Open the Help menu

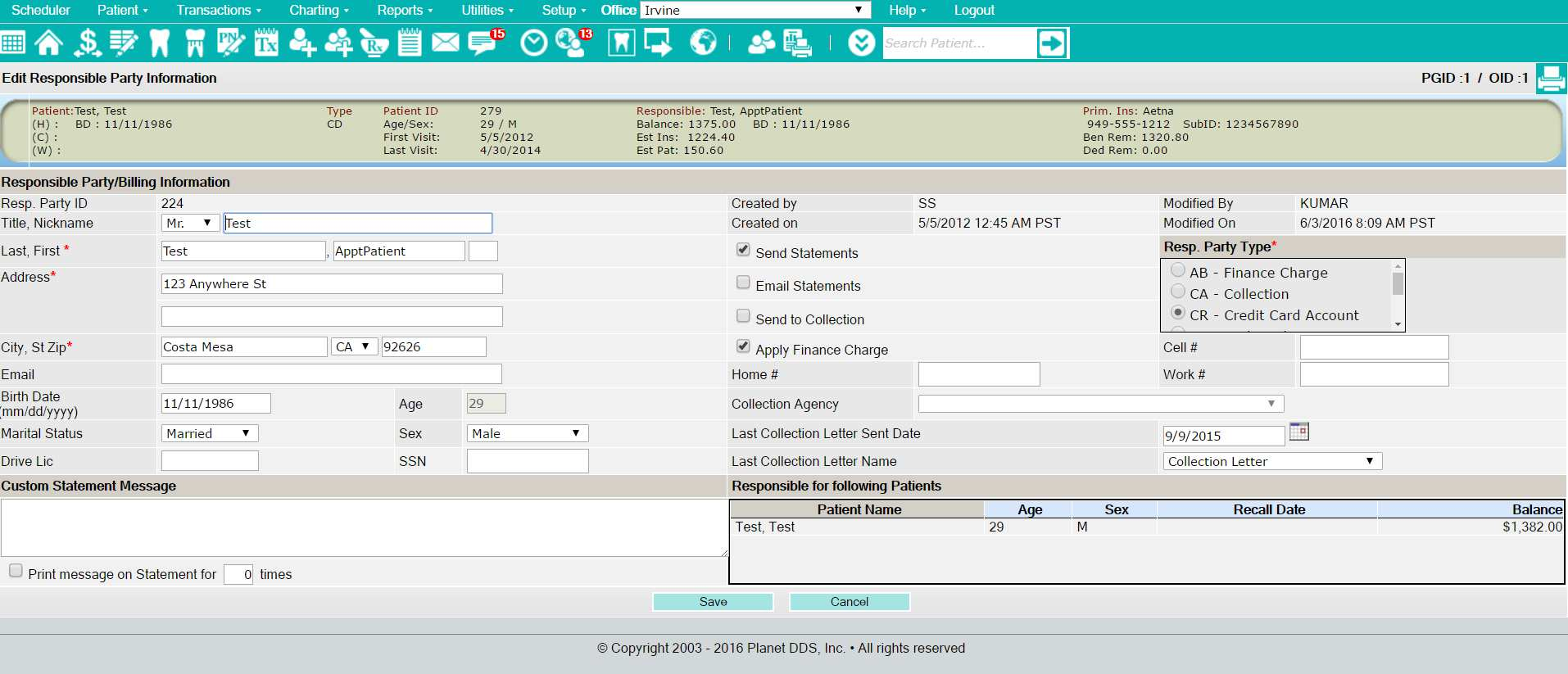(x=907, y=10)
